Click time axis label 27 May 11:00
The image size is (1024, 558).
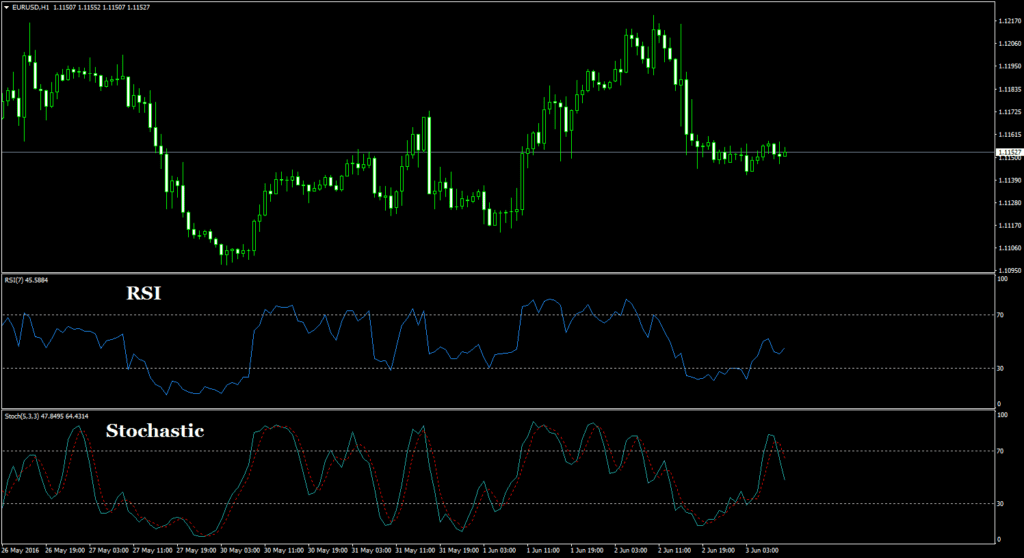point(152,550)
